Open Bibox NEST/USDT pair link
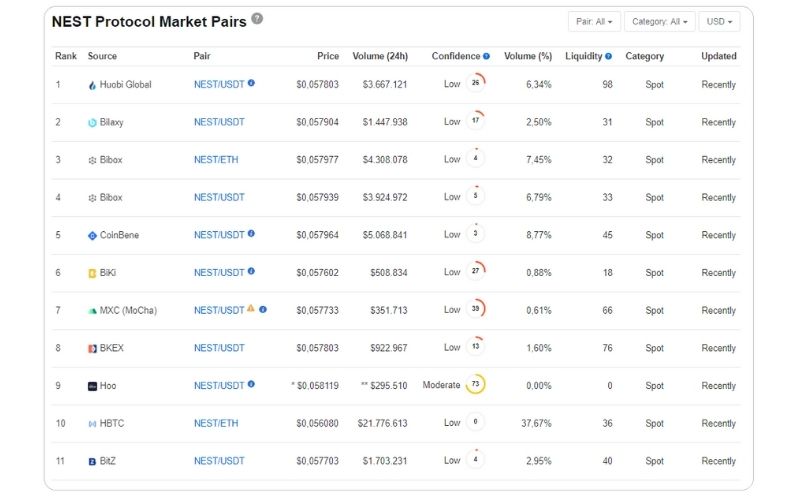Image resolution: width=800 pixels, height=500 pixels. tap(219, 197)
